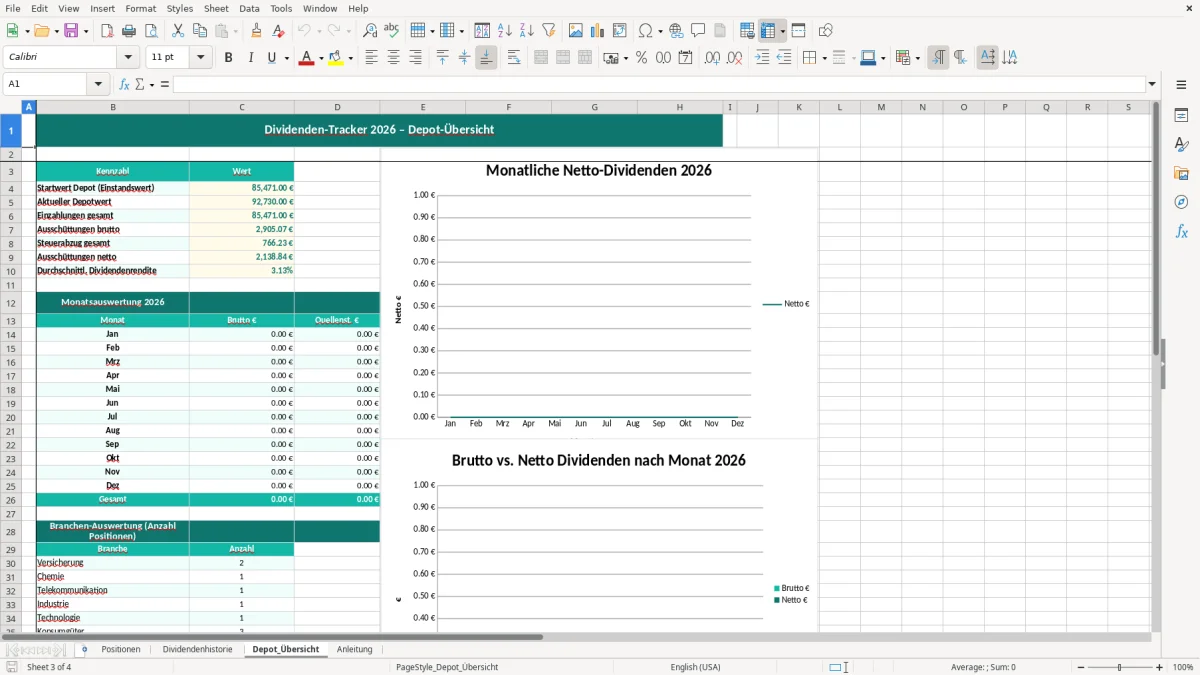Click the AutoFilter funnel icon
Viewport: 1200px width, 675px height.
point(549,31)
